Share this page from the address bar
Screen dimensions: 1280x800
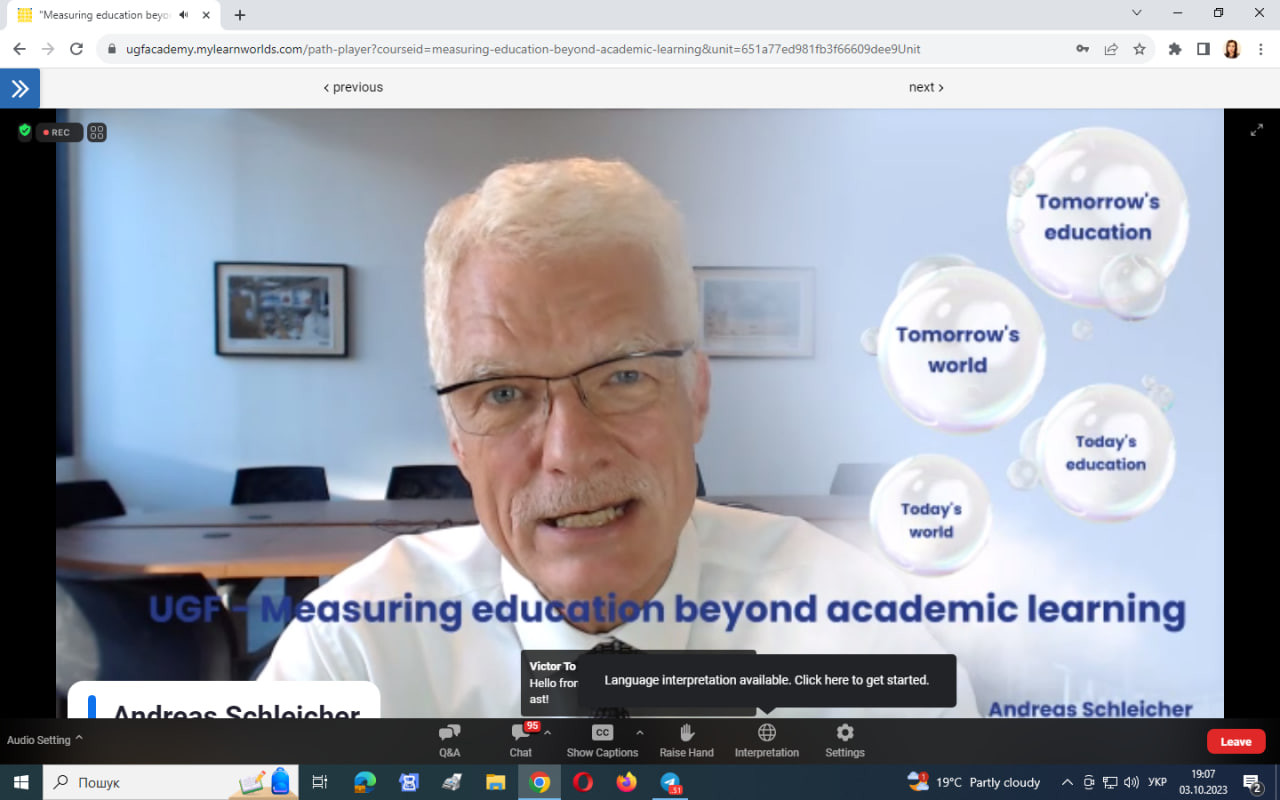(x=1111, y=49)
